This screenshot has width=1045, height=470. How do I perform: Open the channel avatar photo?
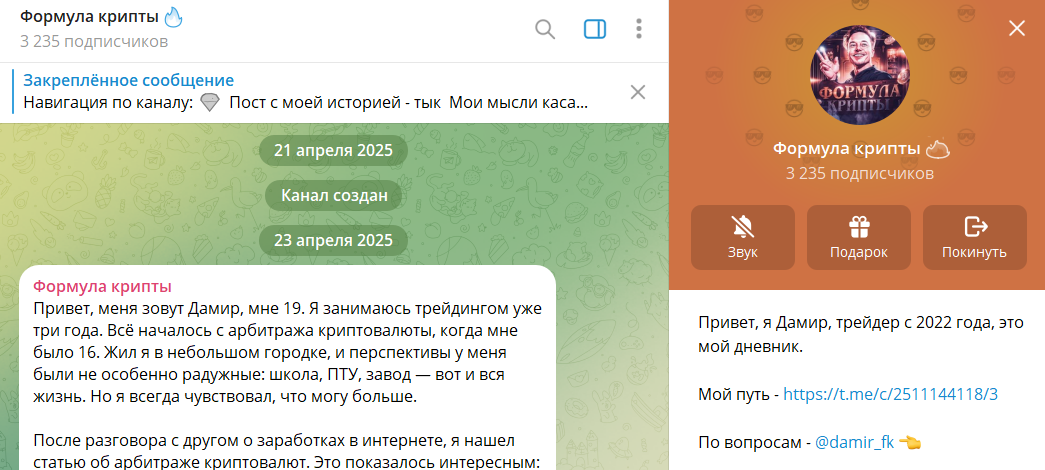coord(859,74)
